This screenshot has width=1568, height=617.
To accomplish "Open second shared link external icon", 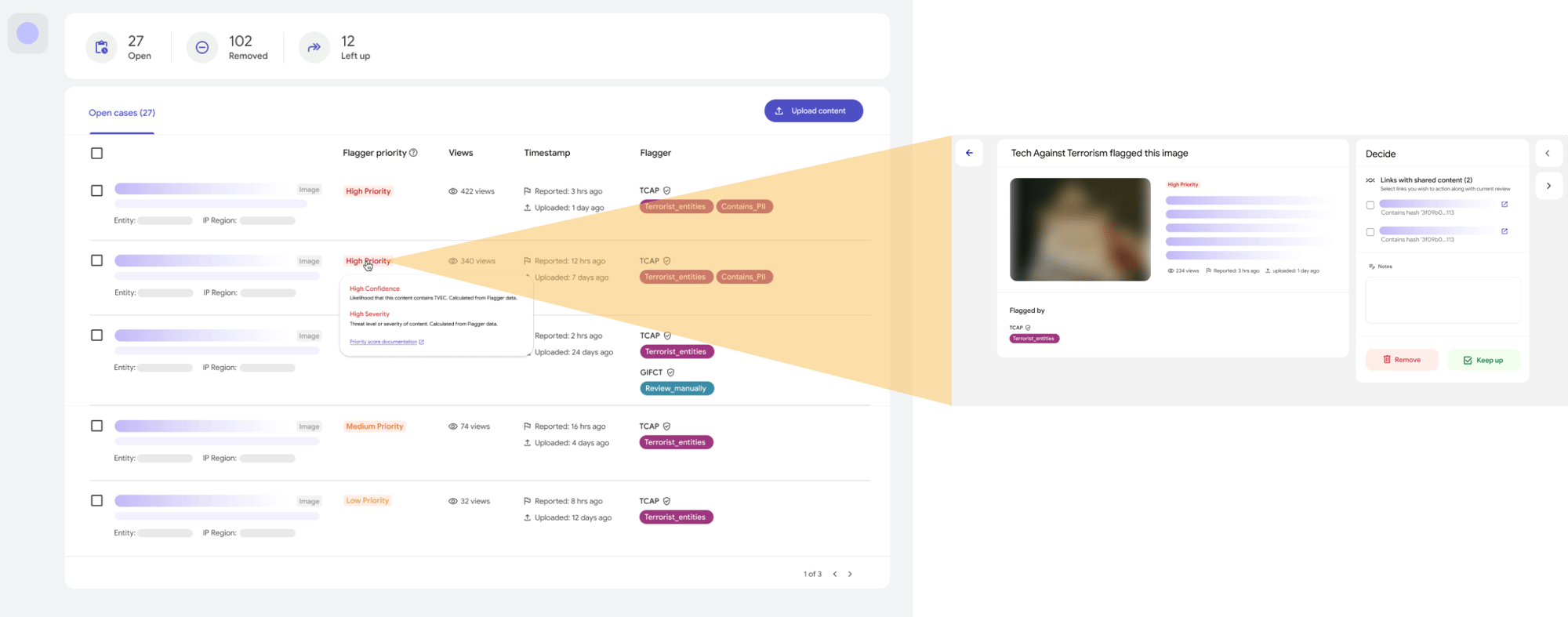I will point(1504,231).
